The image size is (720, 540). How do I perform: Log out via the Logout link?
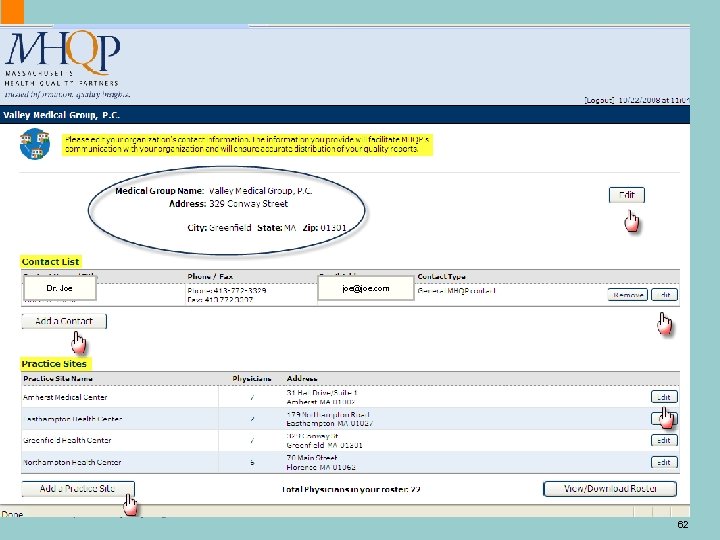(599, 100)
